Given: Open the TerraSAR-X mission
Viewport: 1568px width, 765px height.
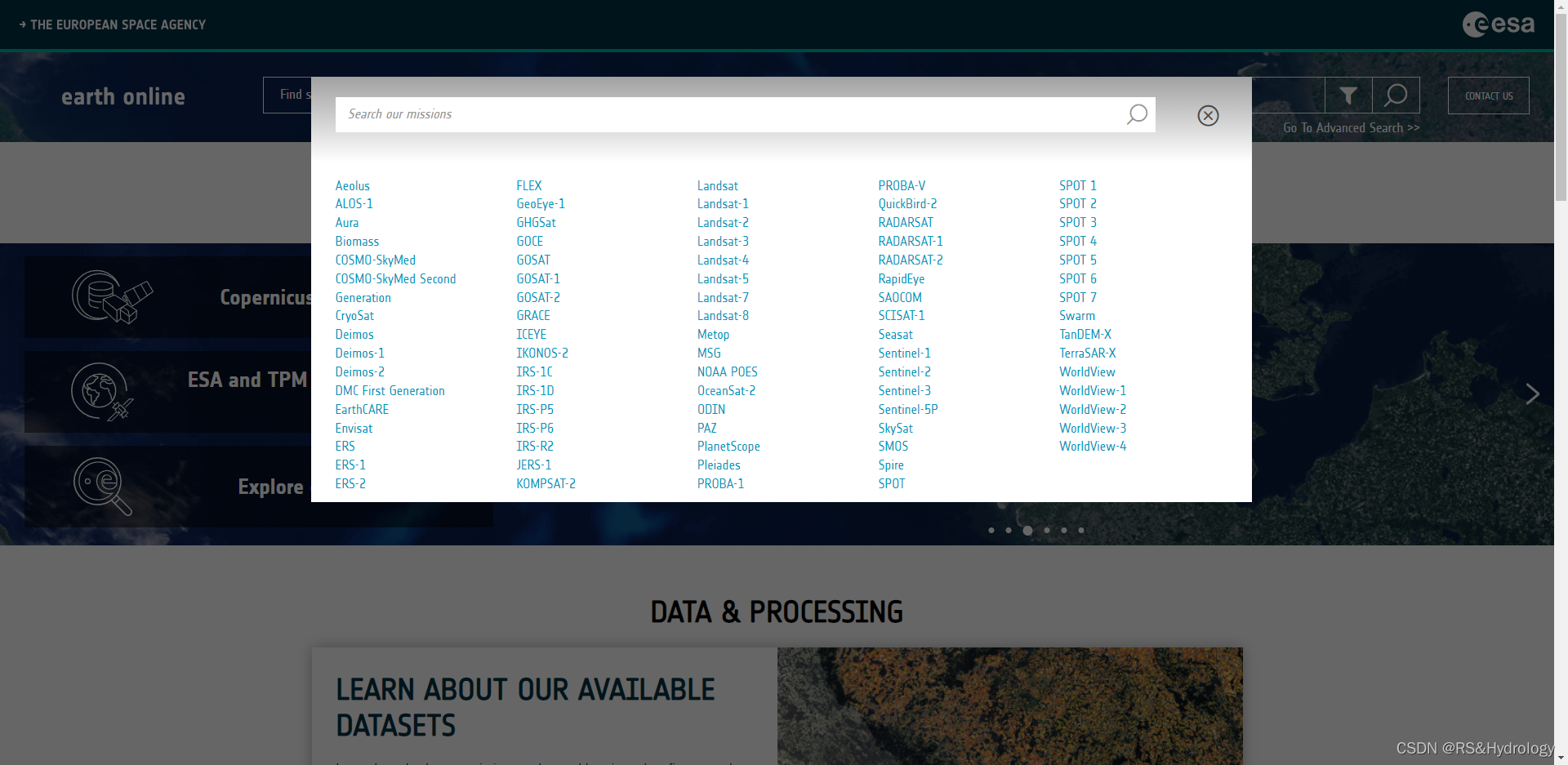Looking at the screenshot, I should [1088, 354].
